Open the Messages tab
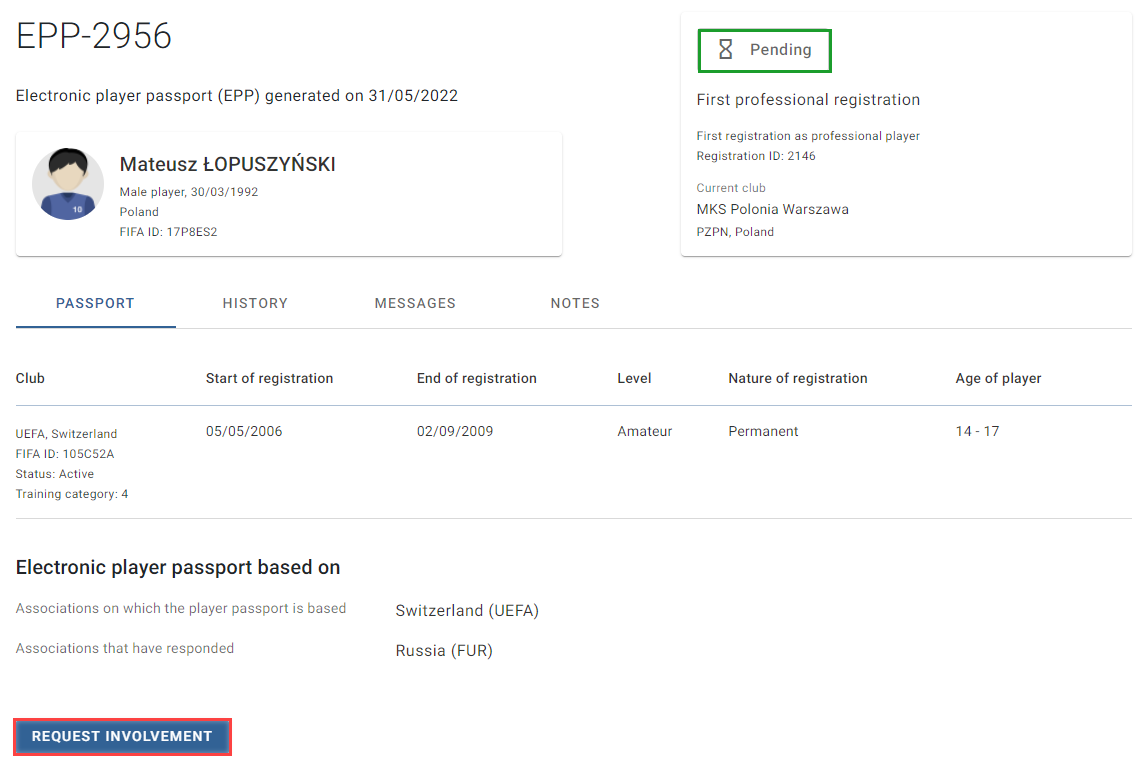This screenshot has width=1138, height=764. click(415, 303)
